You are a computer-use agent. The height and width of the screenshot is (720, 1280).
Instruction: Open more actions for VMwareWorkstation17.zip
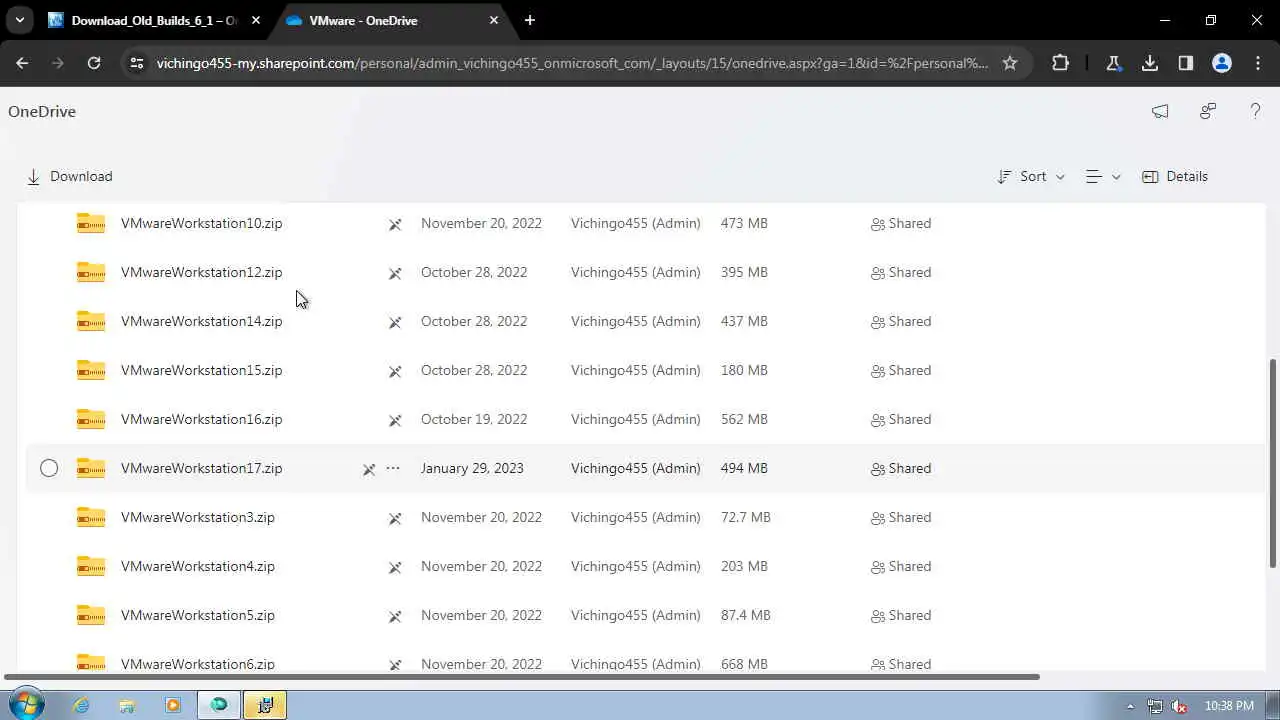pos(393,468)
